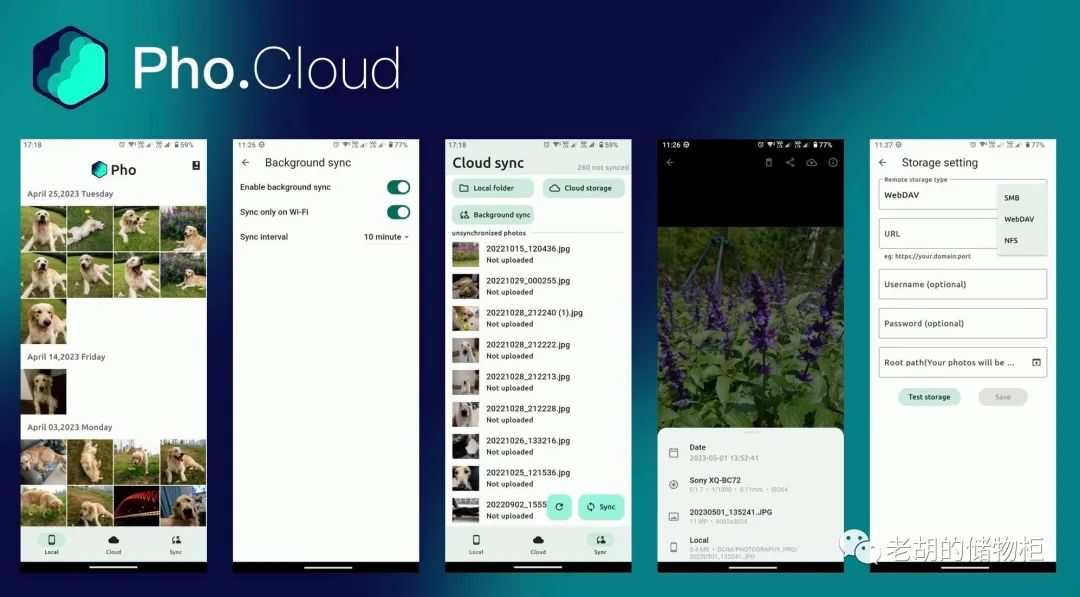Open Local tab on Cloud sync screen
Image resolution: width=1080 pixels, height=597 pixels.
coord(476,543)
